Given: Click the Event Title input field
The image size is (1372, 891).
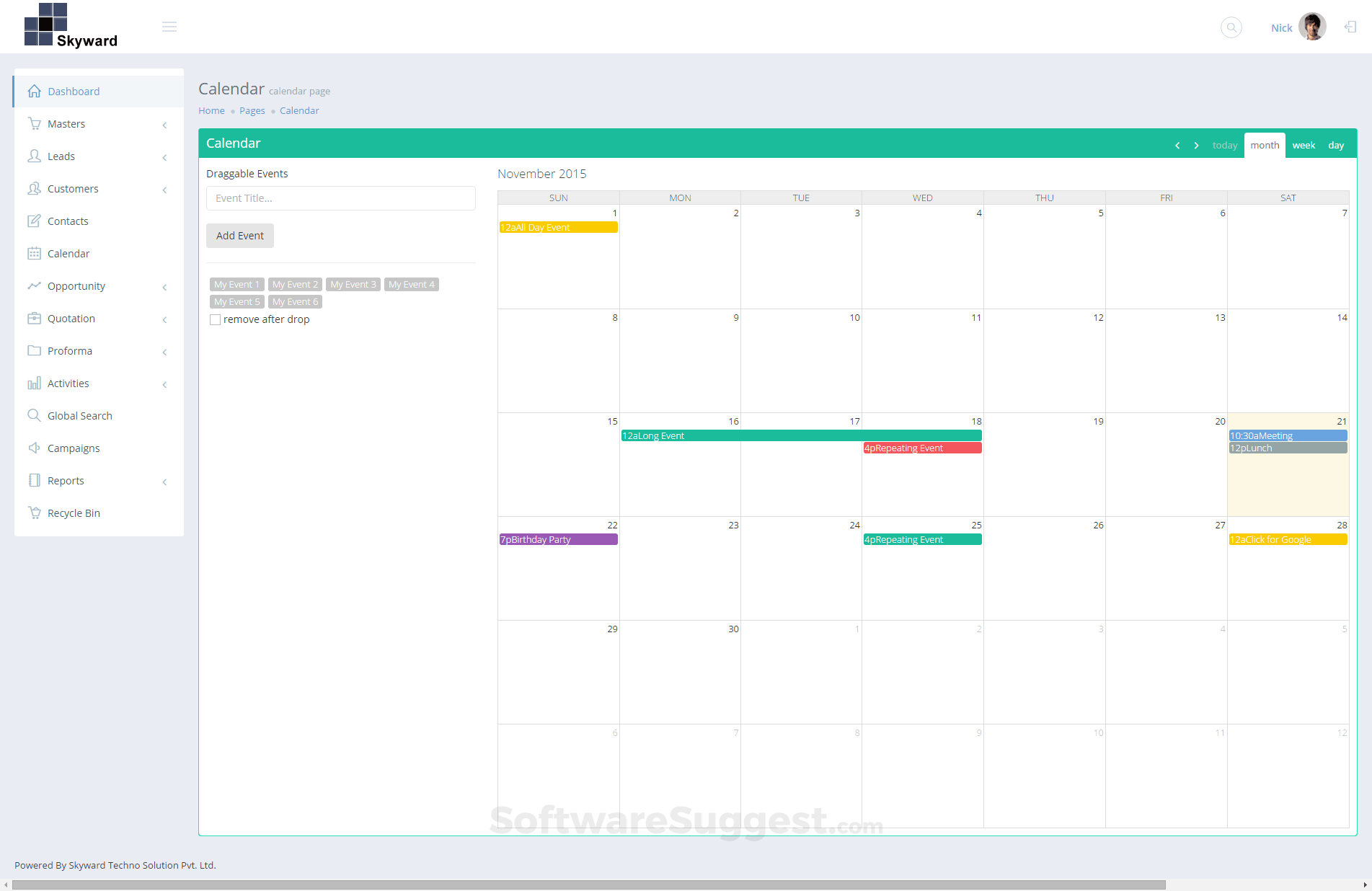Looking at the screenshot, I should (x=341, y=198).
